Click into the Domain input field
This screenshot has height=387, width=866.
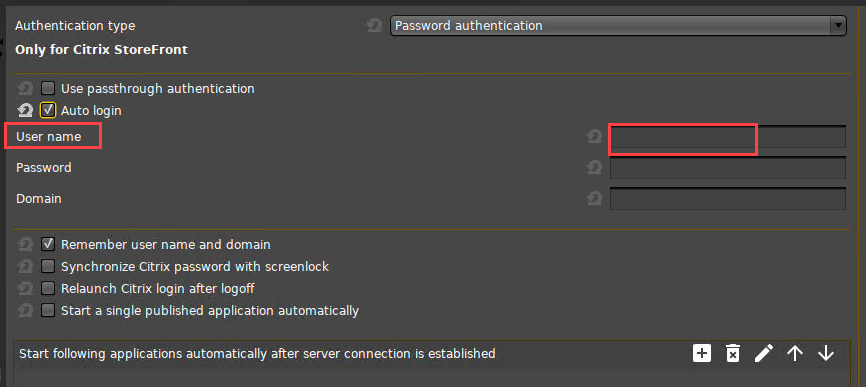727,199
